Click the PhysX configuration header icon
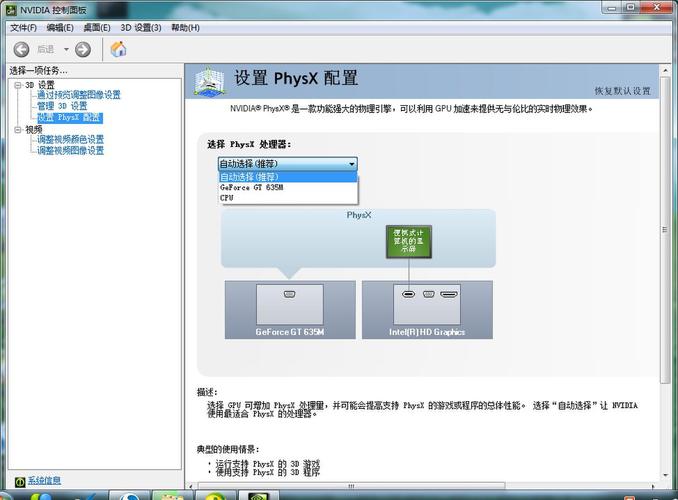The image size is (678, 500). 208,82
